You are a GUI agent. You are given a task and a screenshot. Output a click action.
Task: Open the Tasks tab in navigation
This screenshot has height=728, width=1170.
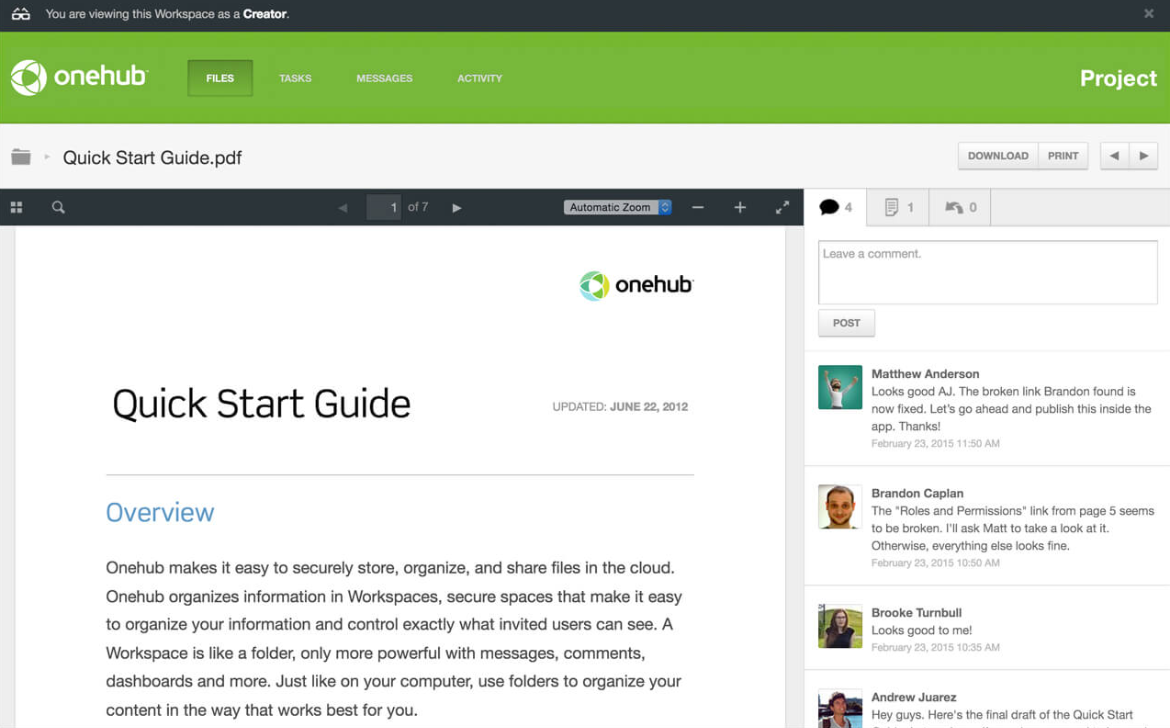[x=295, y=78]
